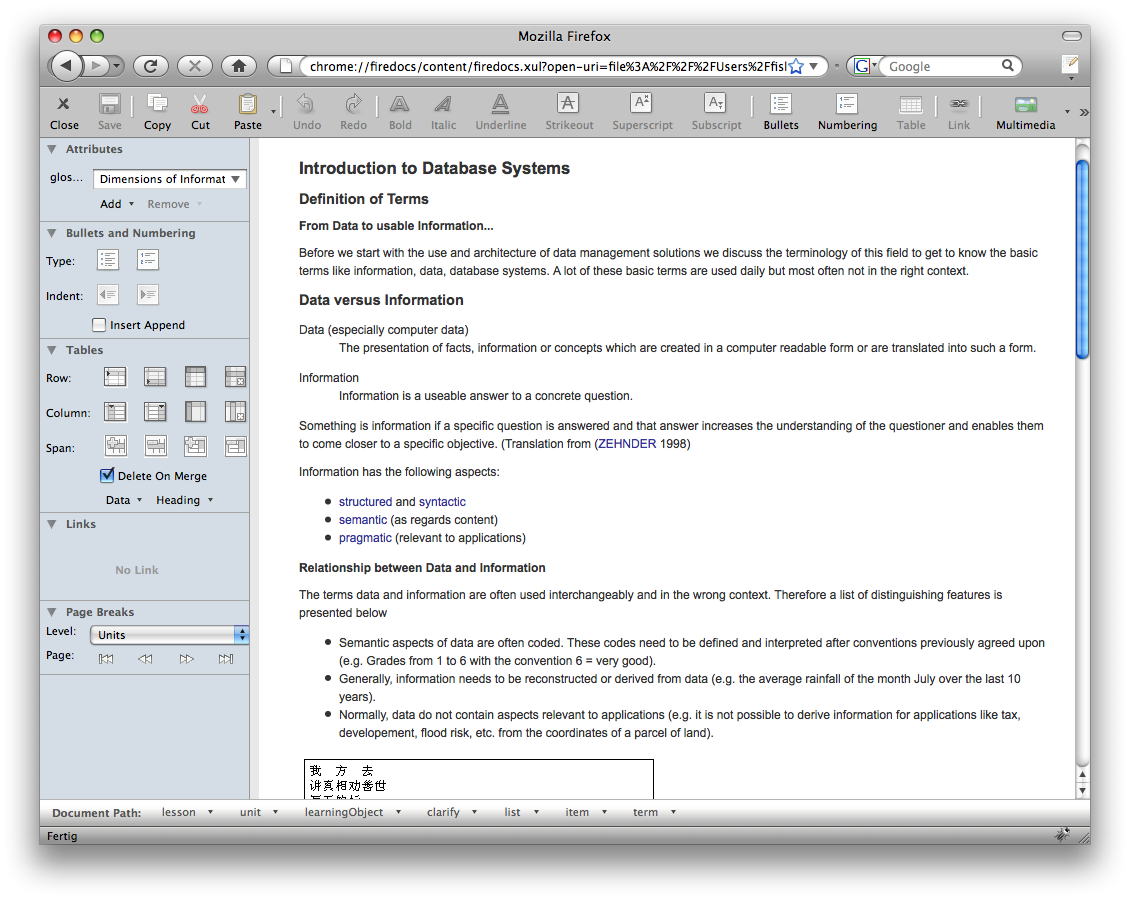The image size is (1130, 900).
Task: Collapse the Bullets and Numbering section
Action: pos(52,233)
